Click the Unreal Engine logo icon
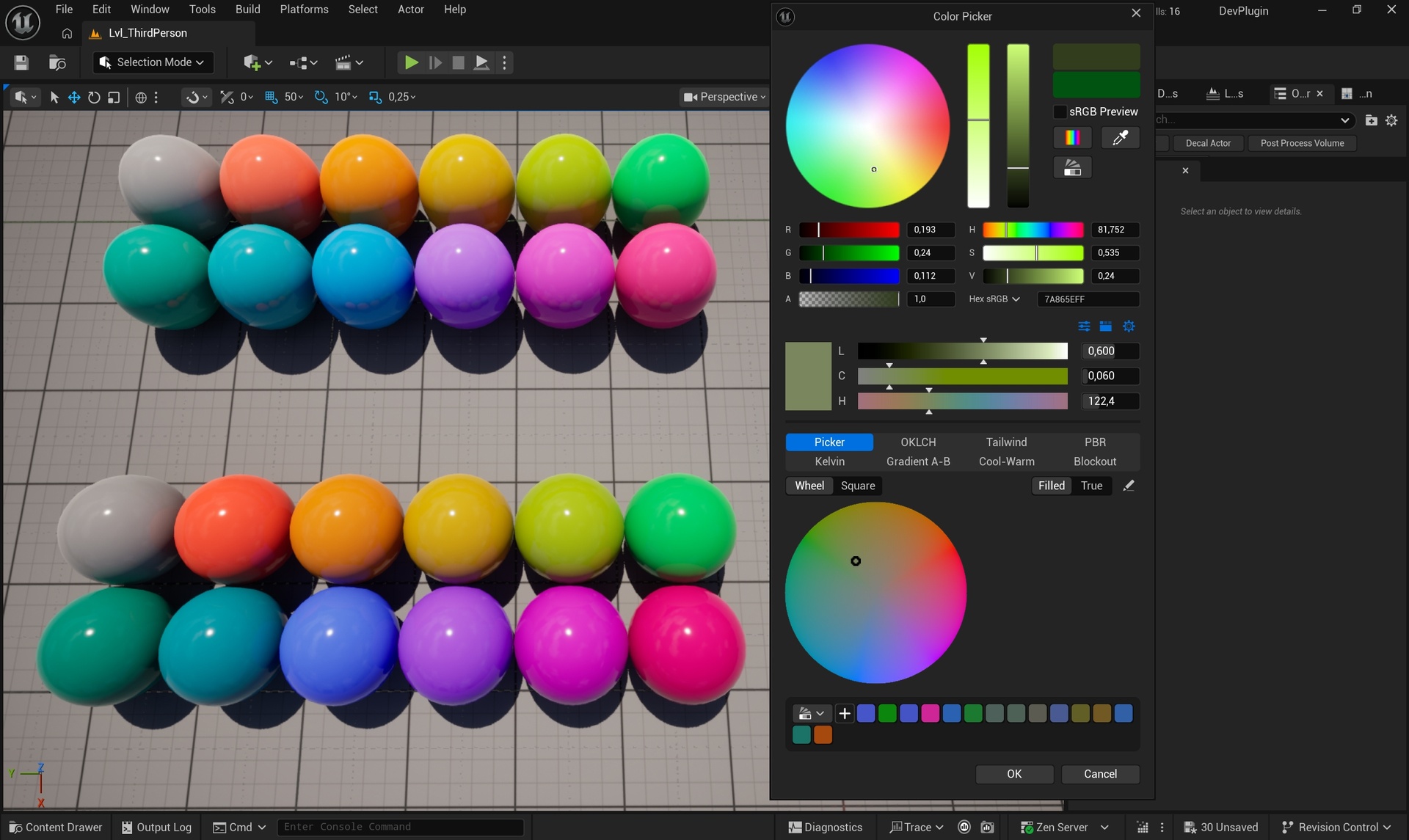Viewport: 1409px width, 840px height. coord(23,22)
